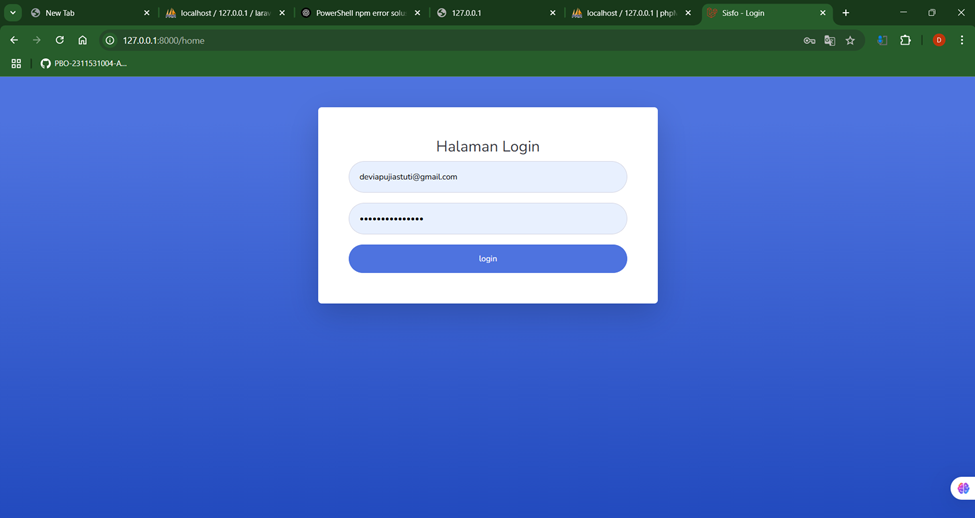This screenshot has height=518, width=975.
Task: Click the translate page icon
Action: click(x=829, y=41)
